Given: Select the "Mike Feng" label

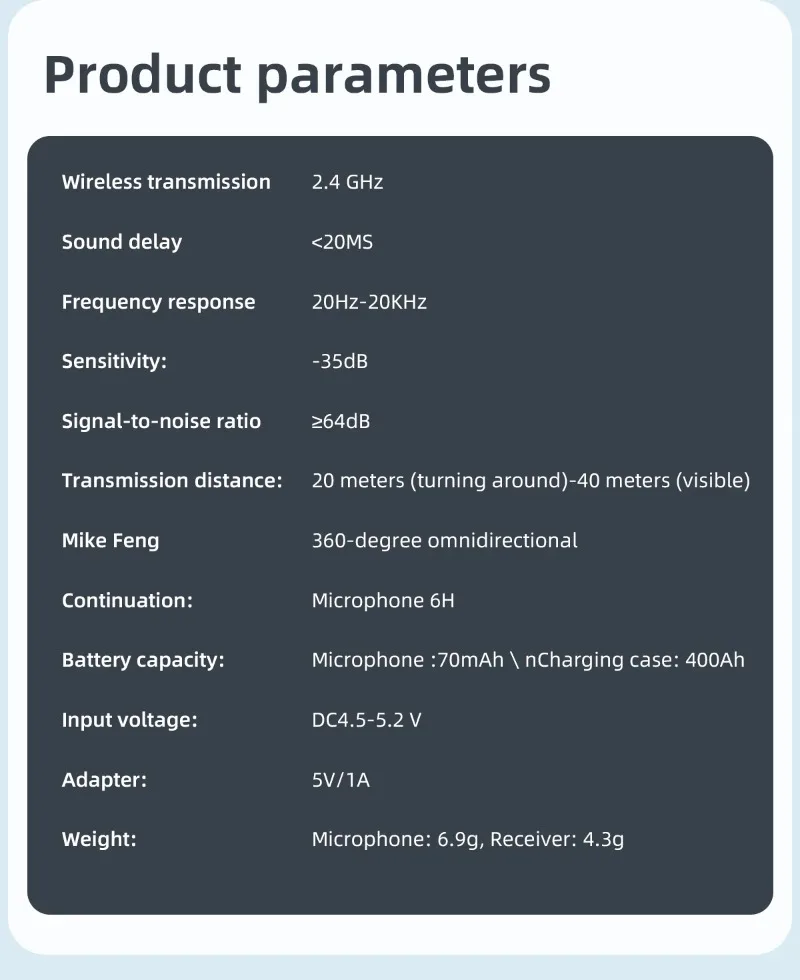Looking at the screenshot, I should click(110, 541).
